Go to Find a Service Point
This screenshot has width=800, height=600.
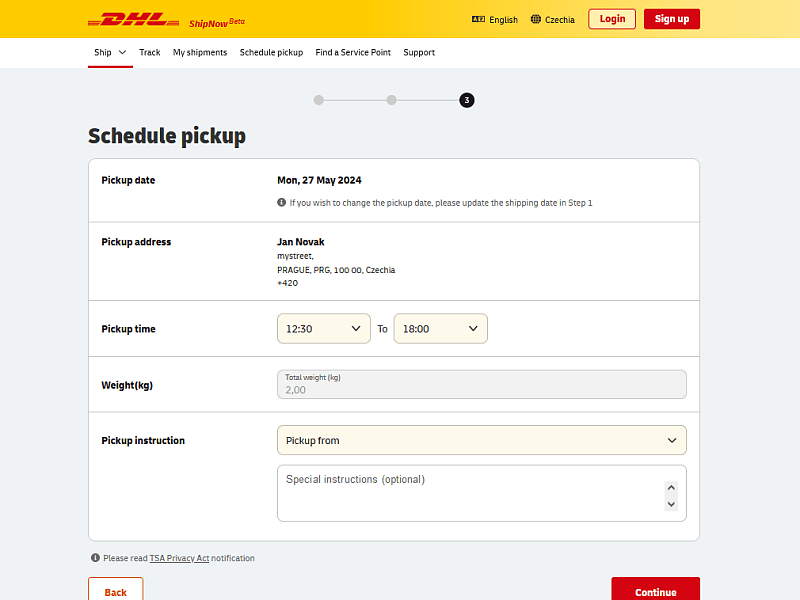click(352, 53)
